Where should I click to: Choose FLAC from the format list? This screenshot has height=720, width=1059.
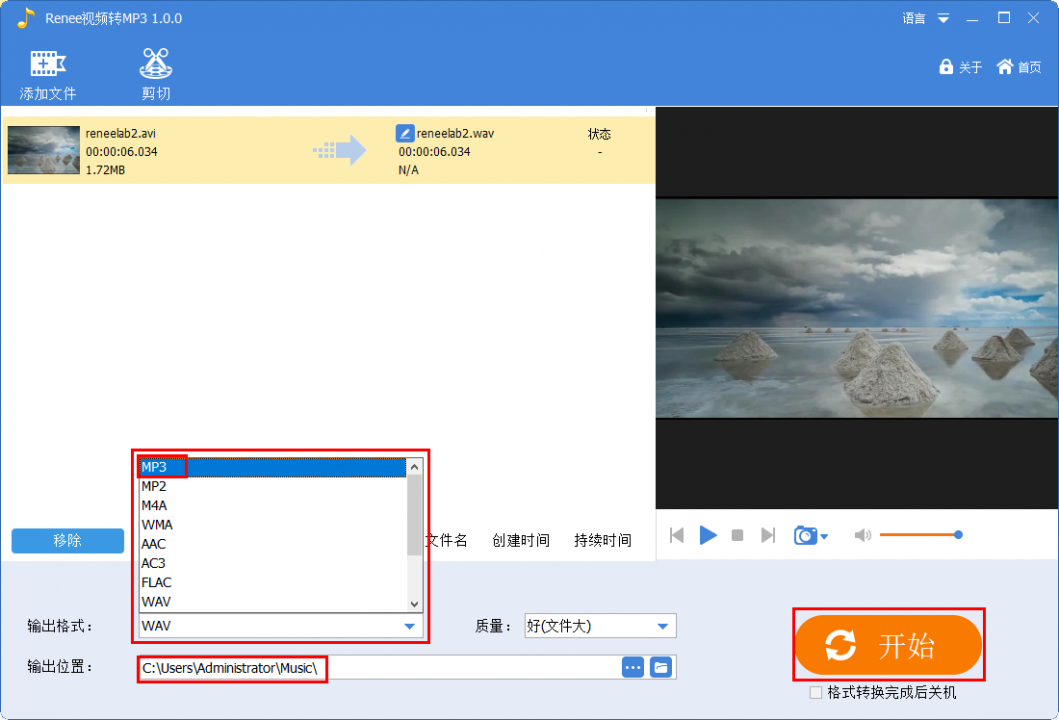click(x=272, y=582)
